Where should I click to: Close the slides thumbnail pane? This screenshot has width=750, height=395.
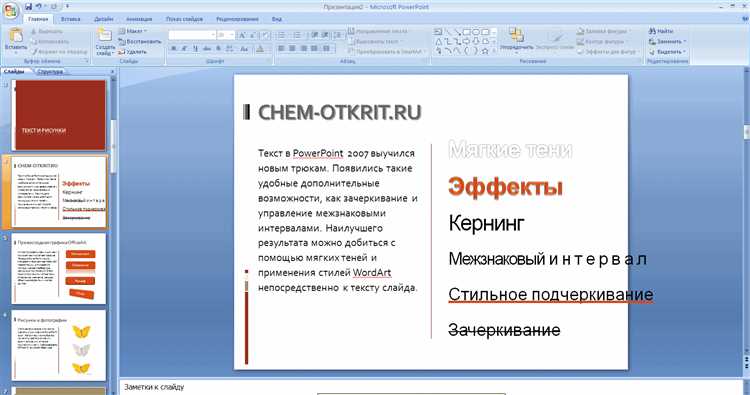[113, 72]
